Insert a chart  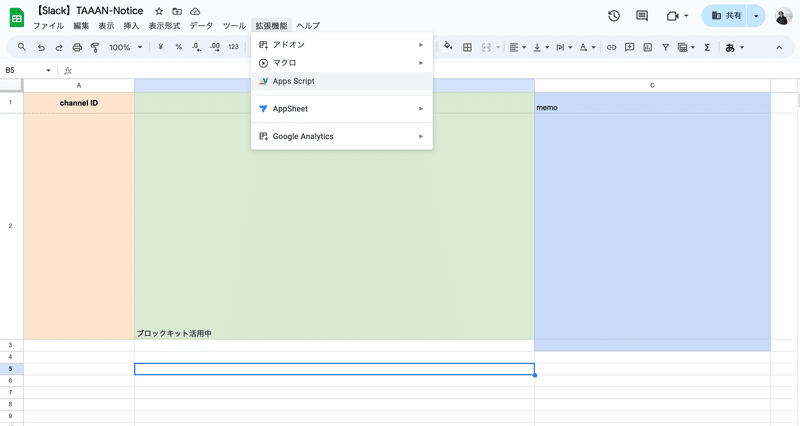[647, 47]
